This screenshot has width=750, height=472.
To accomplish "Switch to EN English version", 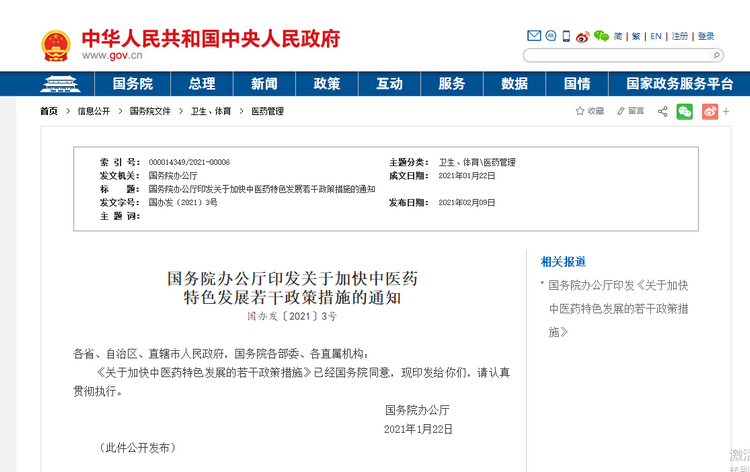I will (656, 36).
